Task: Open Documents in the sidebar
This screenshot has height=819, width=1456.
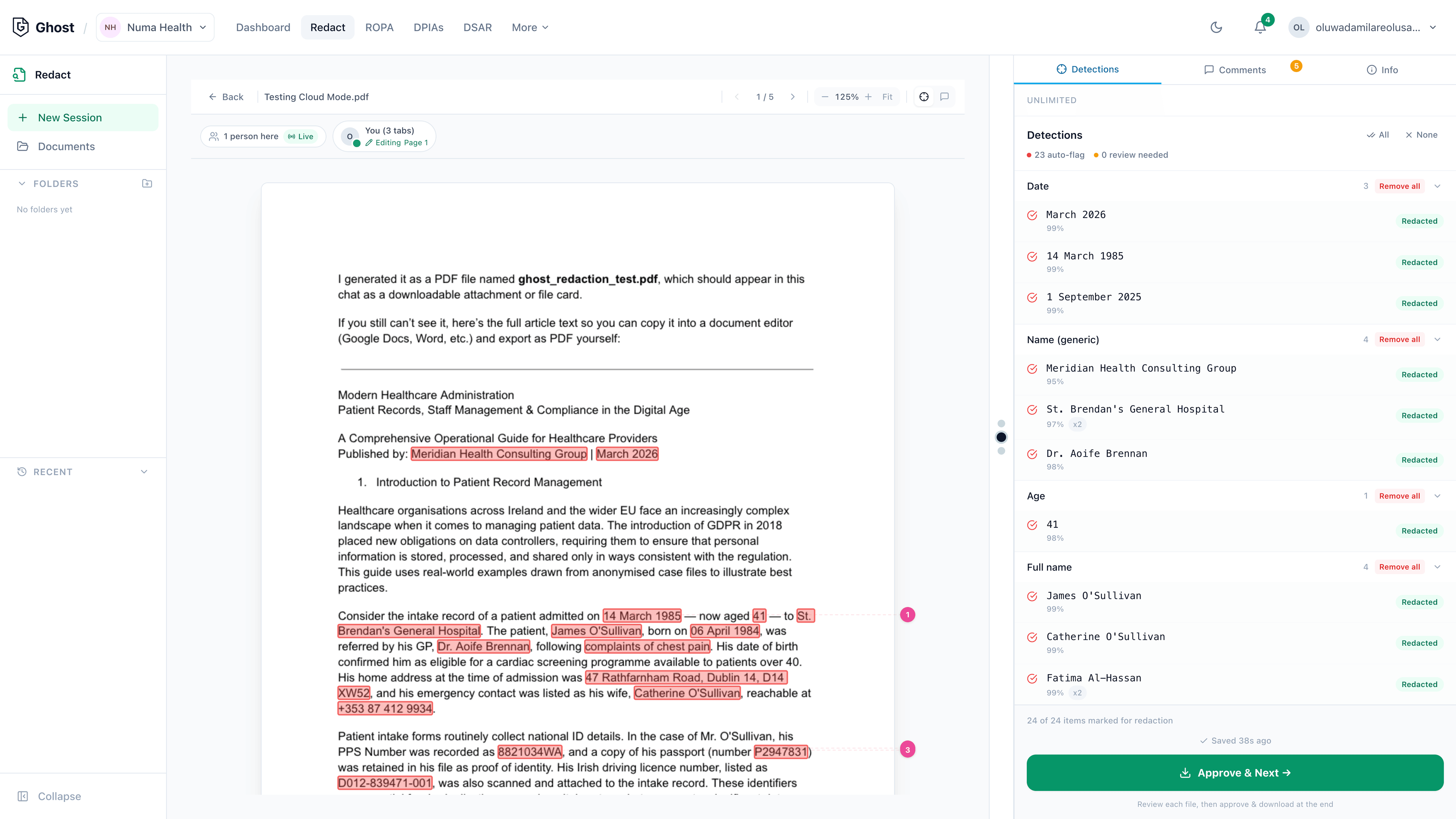Action: click(83, 146)
